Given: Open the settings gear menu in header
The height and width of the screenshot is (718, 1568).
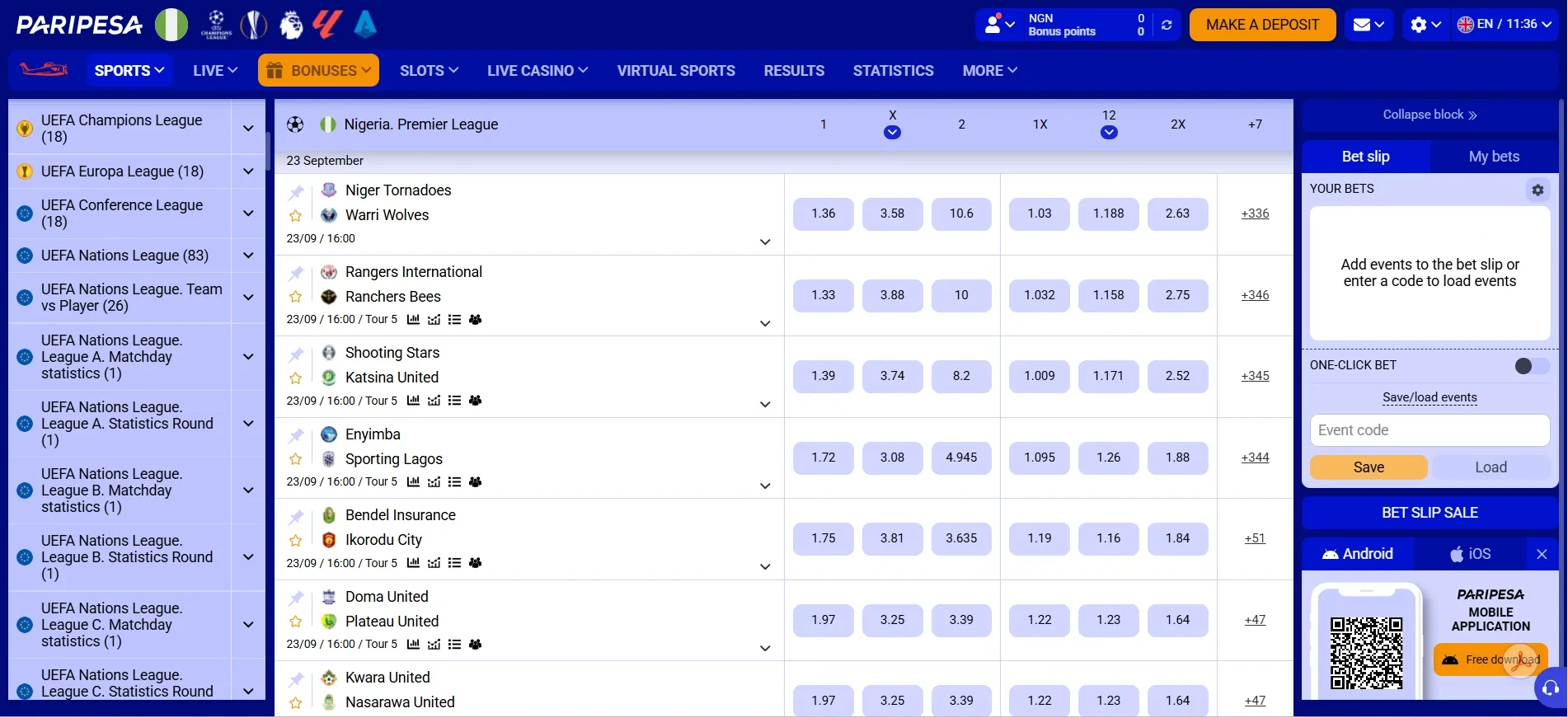Looking at the screenshot, I should pyautogui.click(x=1425, y=25).
